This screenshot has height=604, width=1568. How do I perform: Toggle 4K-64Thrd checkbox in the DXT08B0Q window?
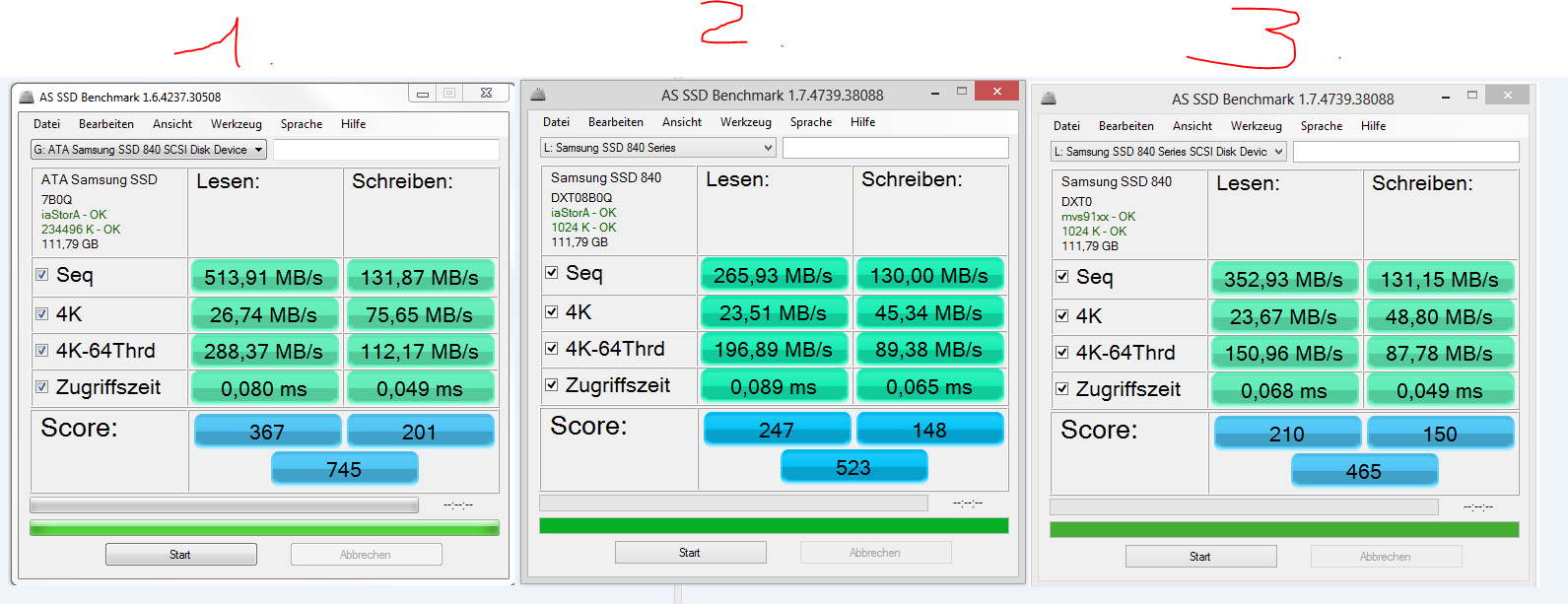pyautogui.click(x=551, y=349)
